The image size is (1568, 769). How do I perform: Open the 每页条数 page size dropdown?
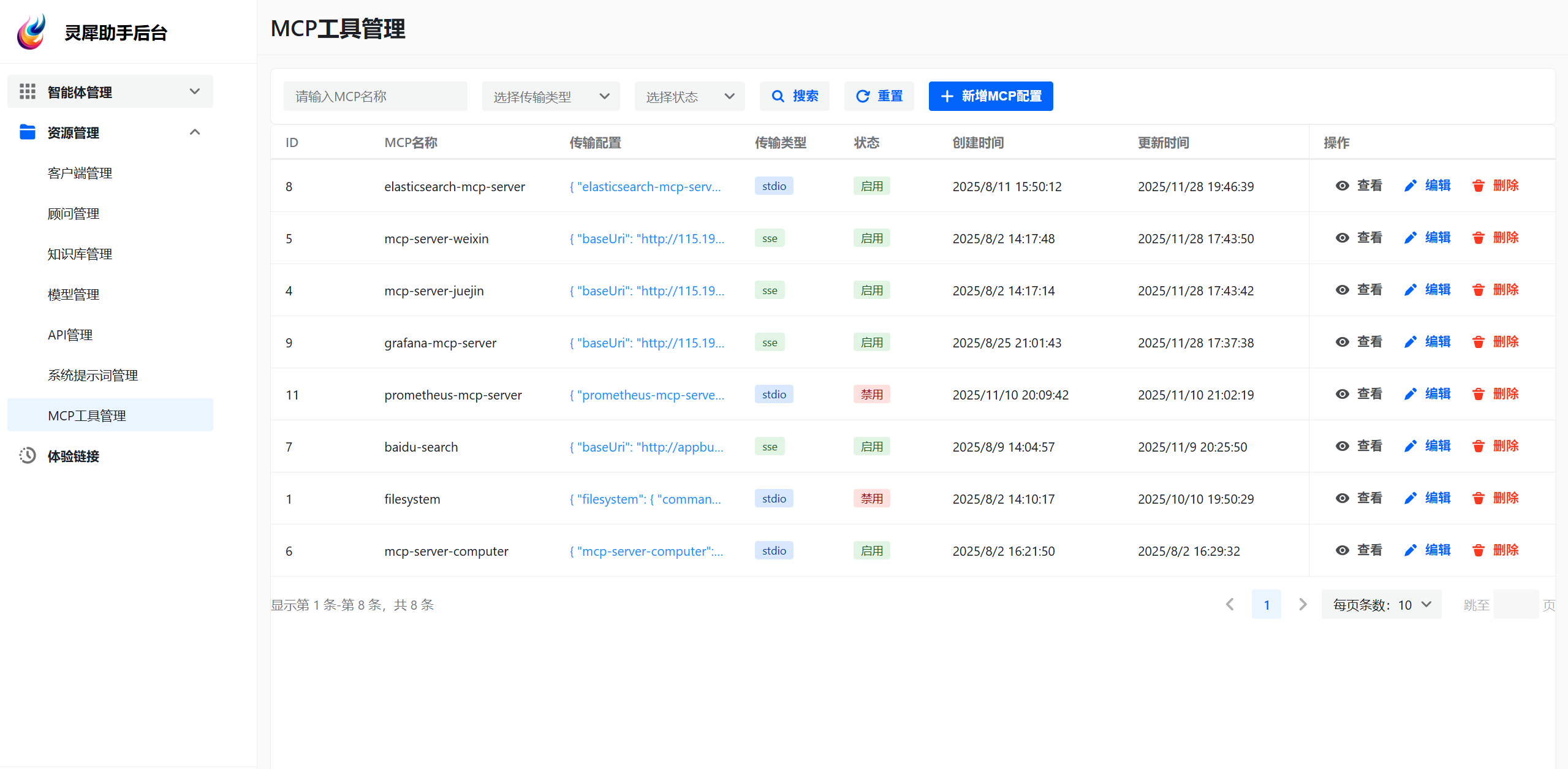point(1381,605)
